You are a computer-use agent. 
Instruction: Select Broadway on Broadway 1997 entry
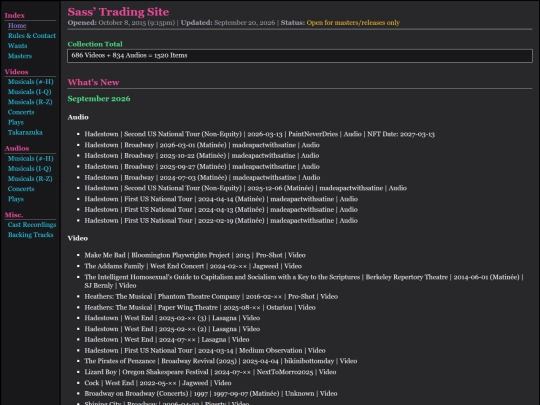click(211, 394)
